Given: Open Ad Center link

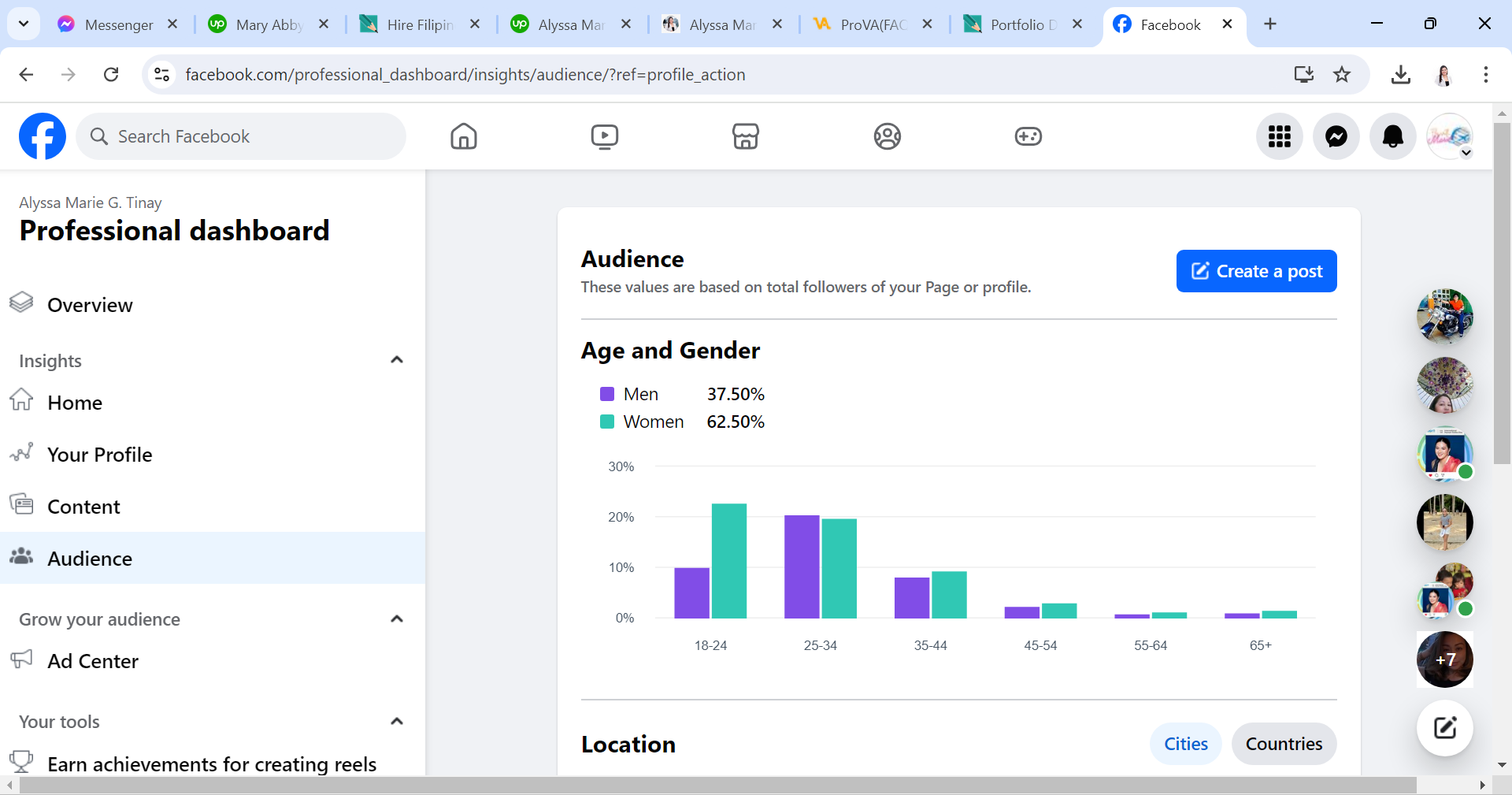Looking at the screenshot, I should click(93, 661).
